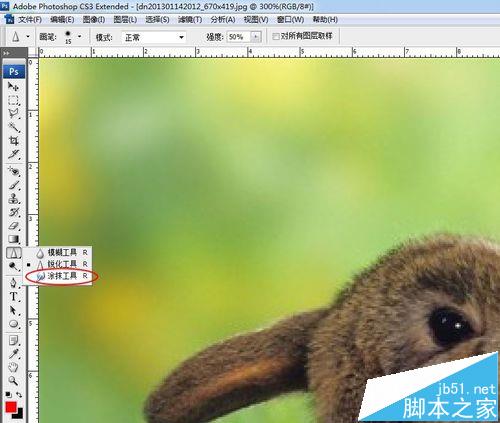Expand the 强度 slider arrow

tap(256, 37)
